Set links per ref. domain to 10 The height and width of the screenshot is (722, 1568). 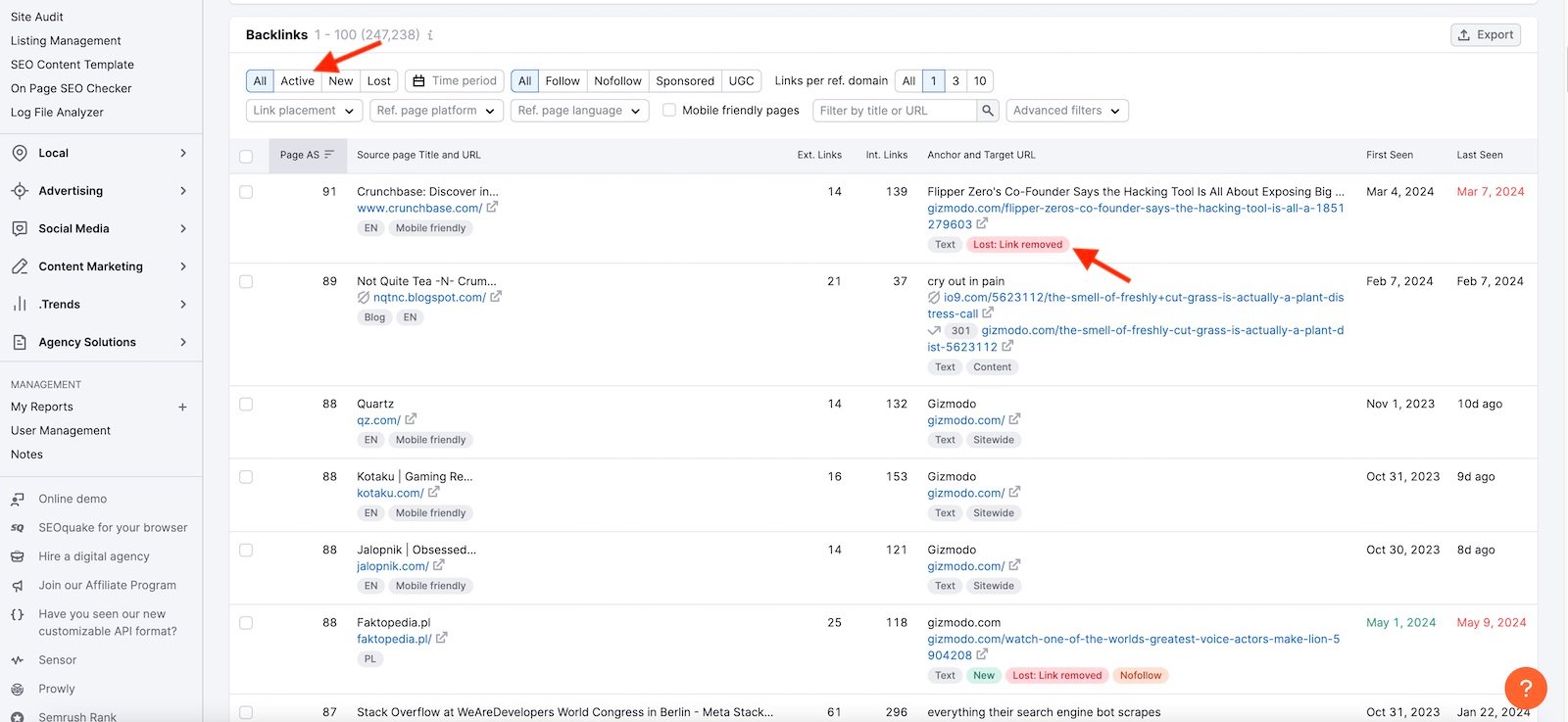[980, 81]
